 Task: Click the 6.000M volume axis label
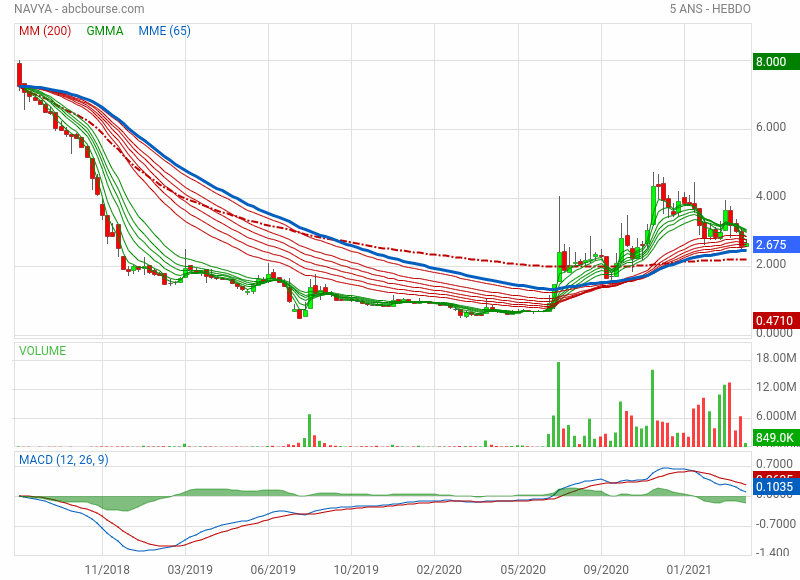(x=776, y=416)
